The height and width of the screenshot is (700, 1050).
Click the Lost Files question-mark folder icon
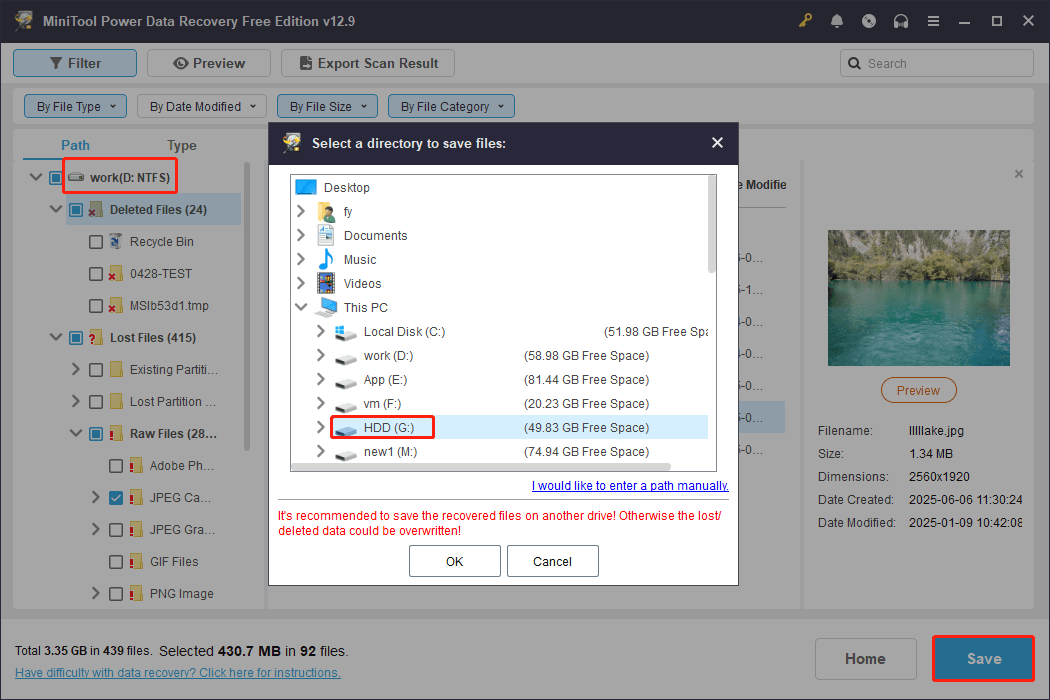coord(96,338)
